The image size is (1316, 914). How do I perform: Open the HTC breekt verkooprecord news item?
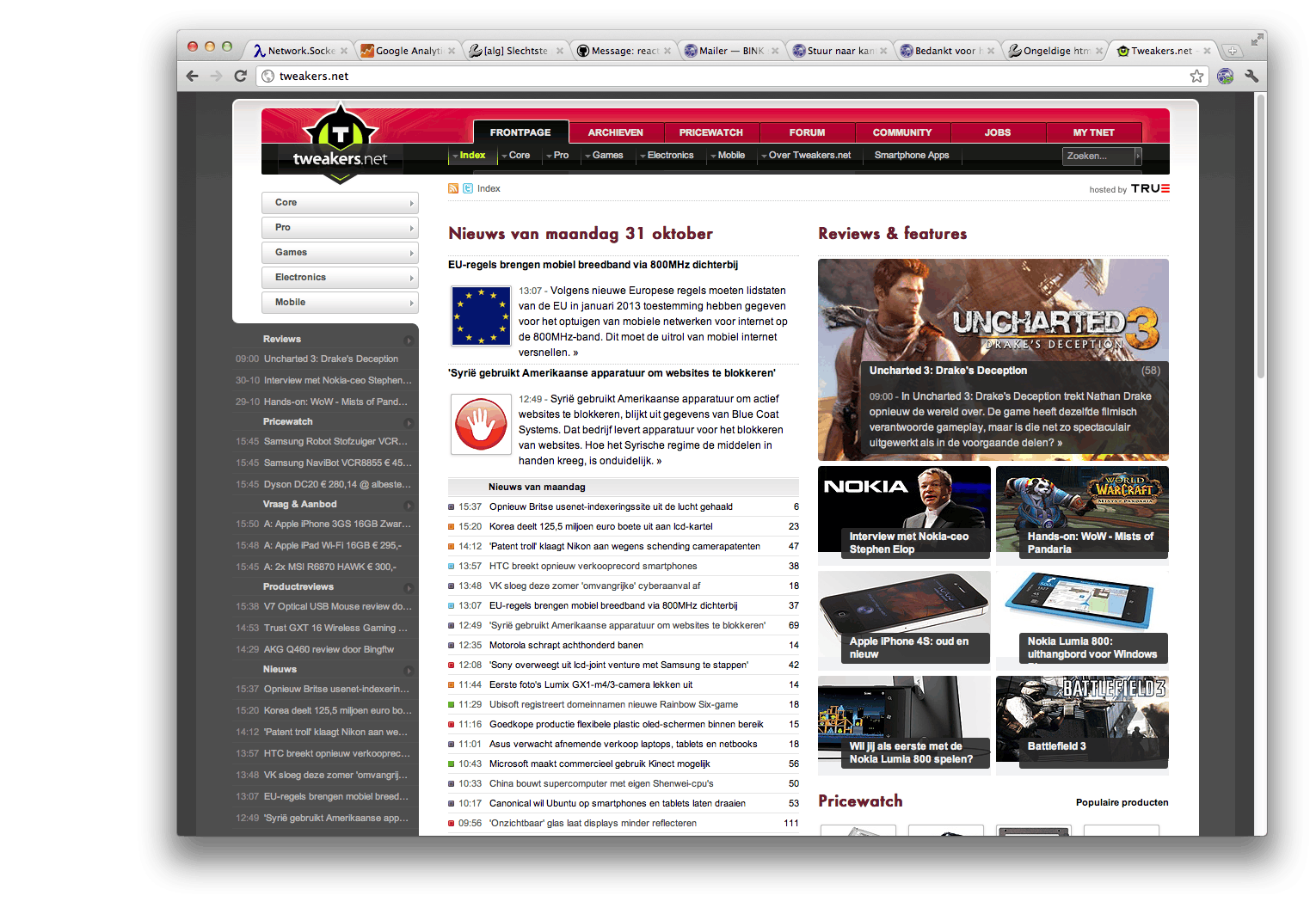(x=593, y=566)
